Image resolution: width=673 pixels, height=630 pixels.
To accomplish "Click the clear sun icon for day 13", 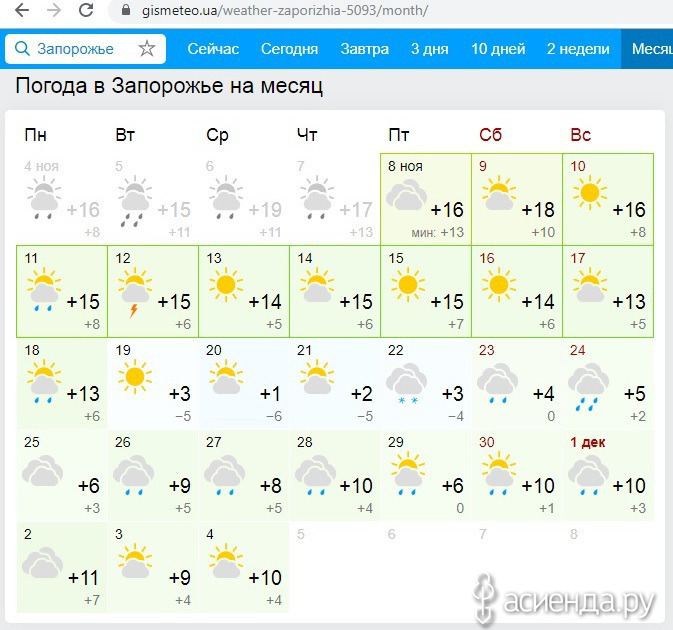I will pyautogui.click(x=226, y=284).
